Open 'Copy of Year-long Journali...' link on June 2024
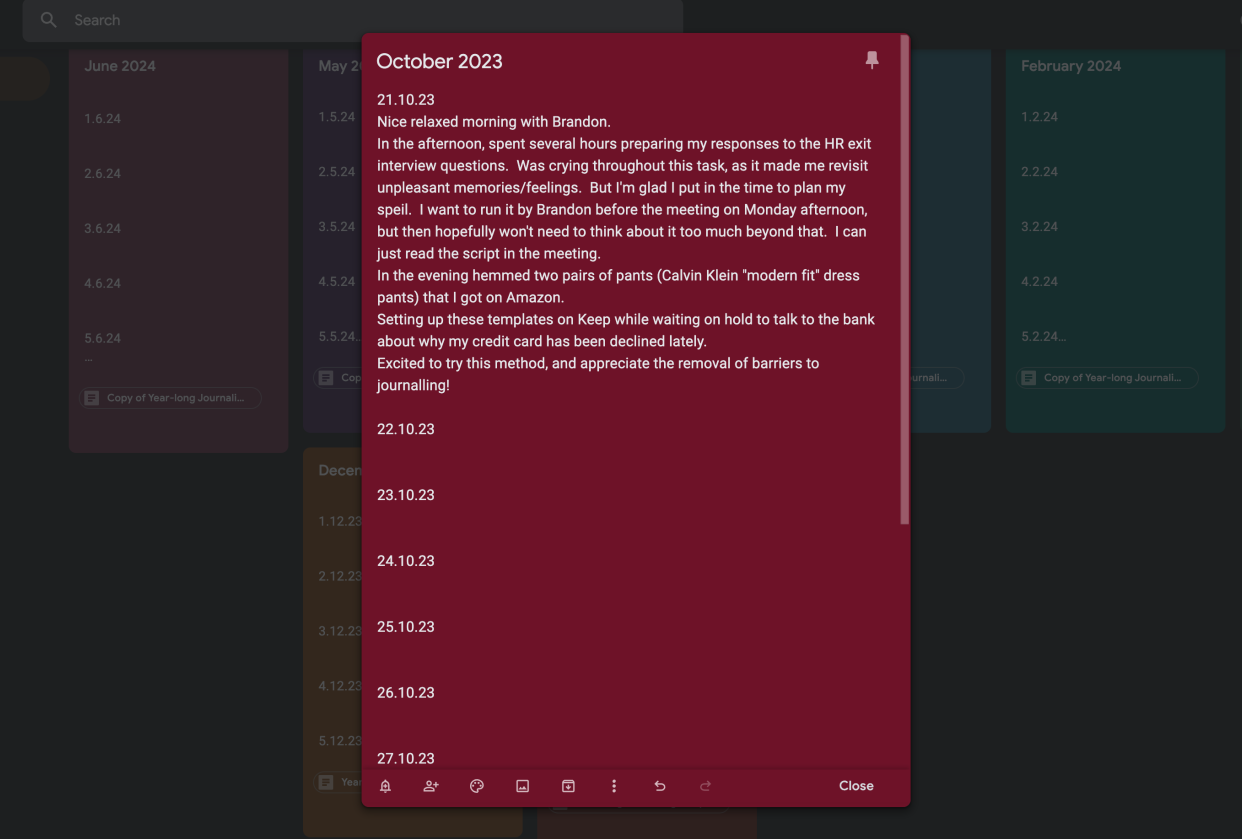This screenshot has width=1242, height=839. [x=170, y=398]
